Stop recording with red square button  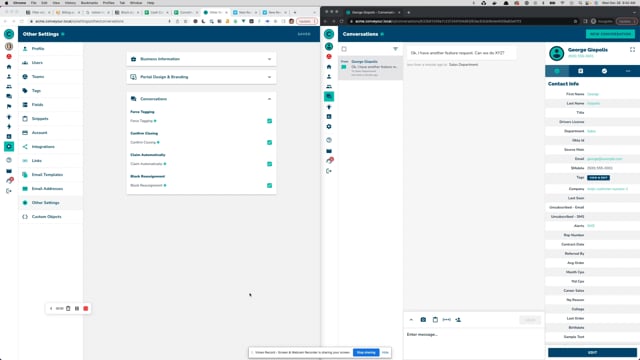click(86, 309)
